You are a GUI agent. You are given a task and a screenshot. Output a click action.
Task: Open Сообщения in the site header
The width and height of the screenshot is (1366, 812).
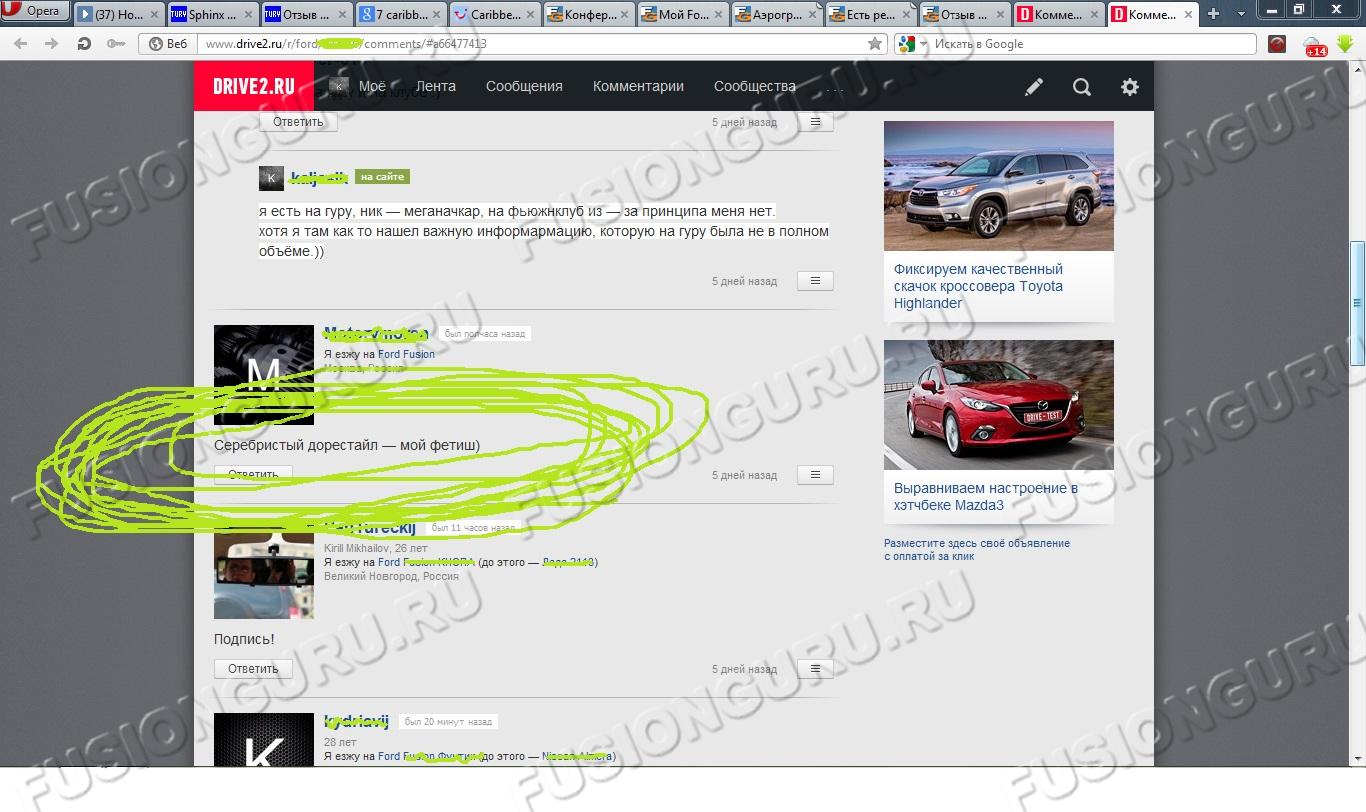point(524,86)
